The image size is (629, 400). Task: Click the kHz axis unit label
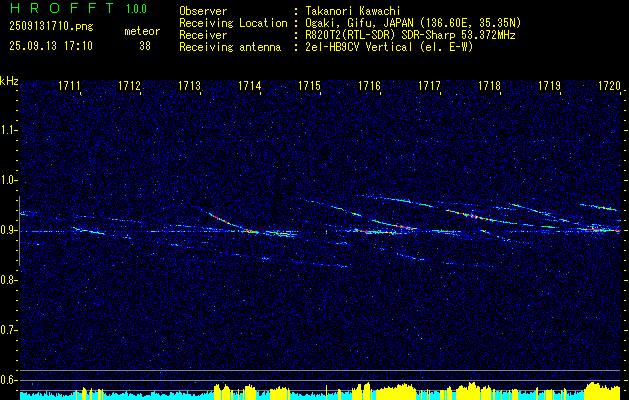click(x=9, y=81)
